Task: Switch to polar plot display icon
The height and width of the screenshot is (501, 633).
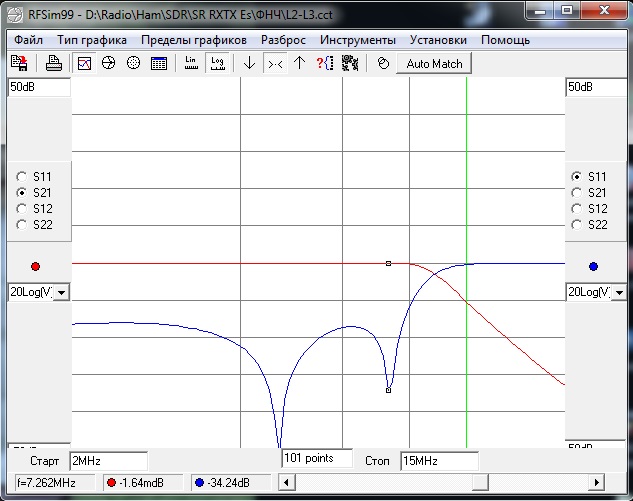Action: [x=133, y=63]
